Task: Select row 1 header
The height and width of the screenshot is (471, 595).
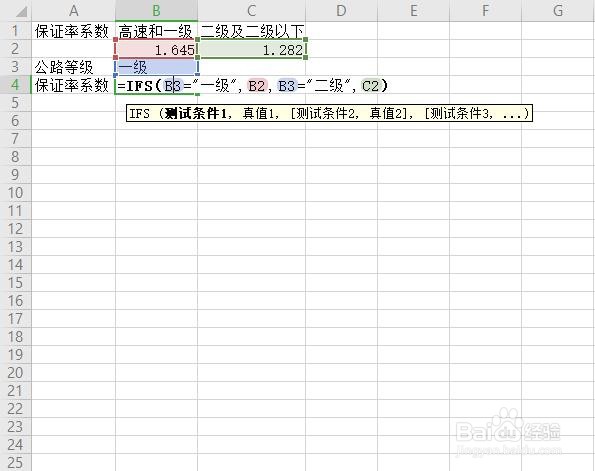Action: point(16,31)
